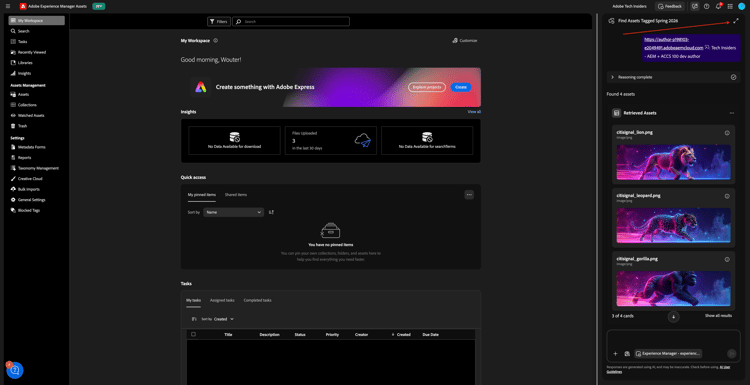Open the hamburger navigation menu
This screenshot has height=385, width=750.
tap(8, 6)
